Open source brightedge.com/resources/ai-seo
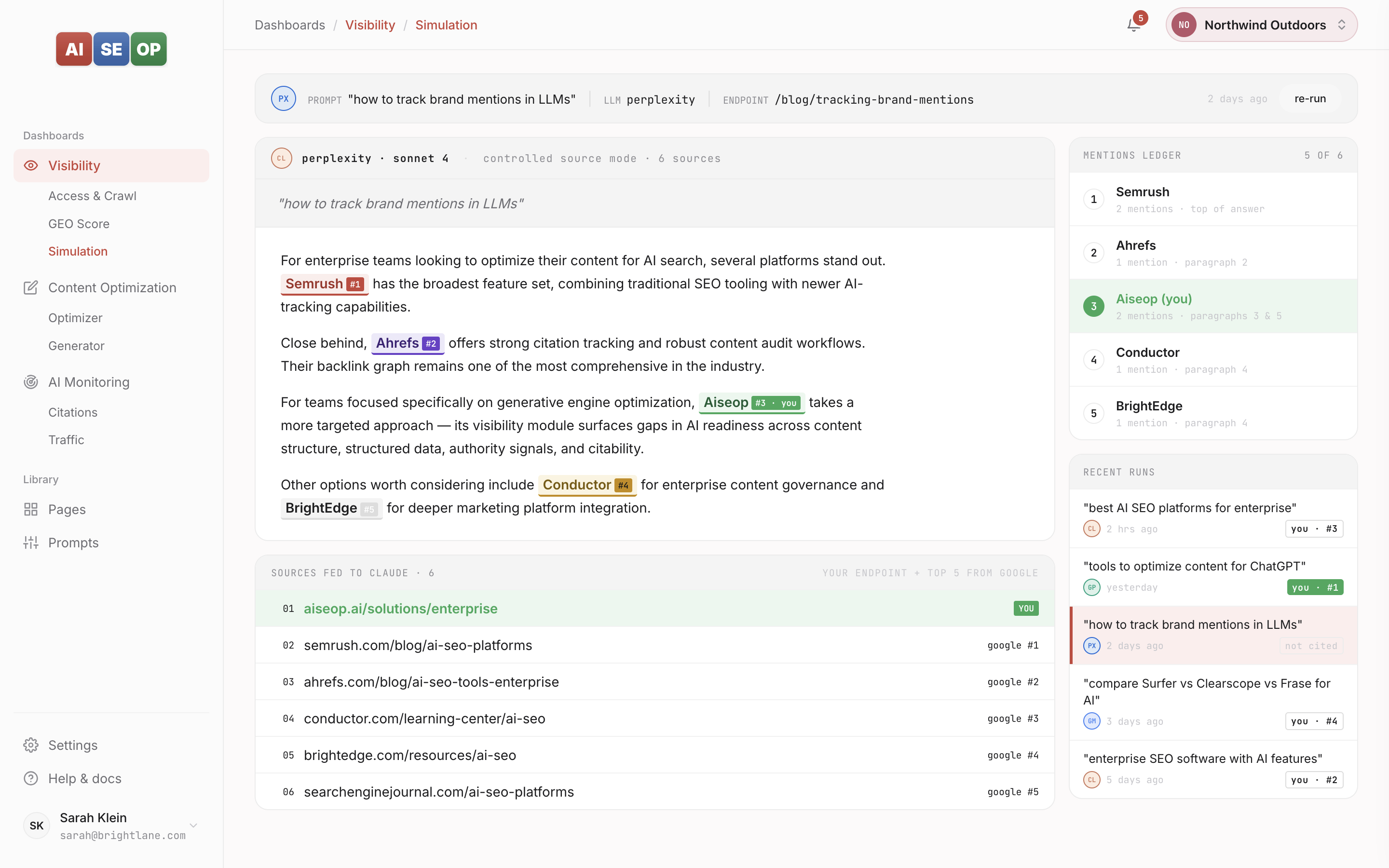Image resolution: width=1389 pixels, height=868 pixels. coord(654,755)
